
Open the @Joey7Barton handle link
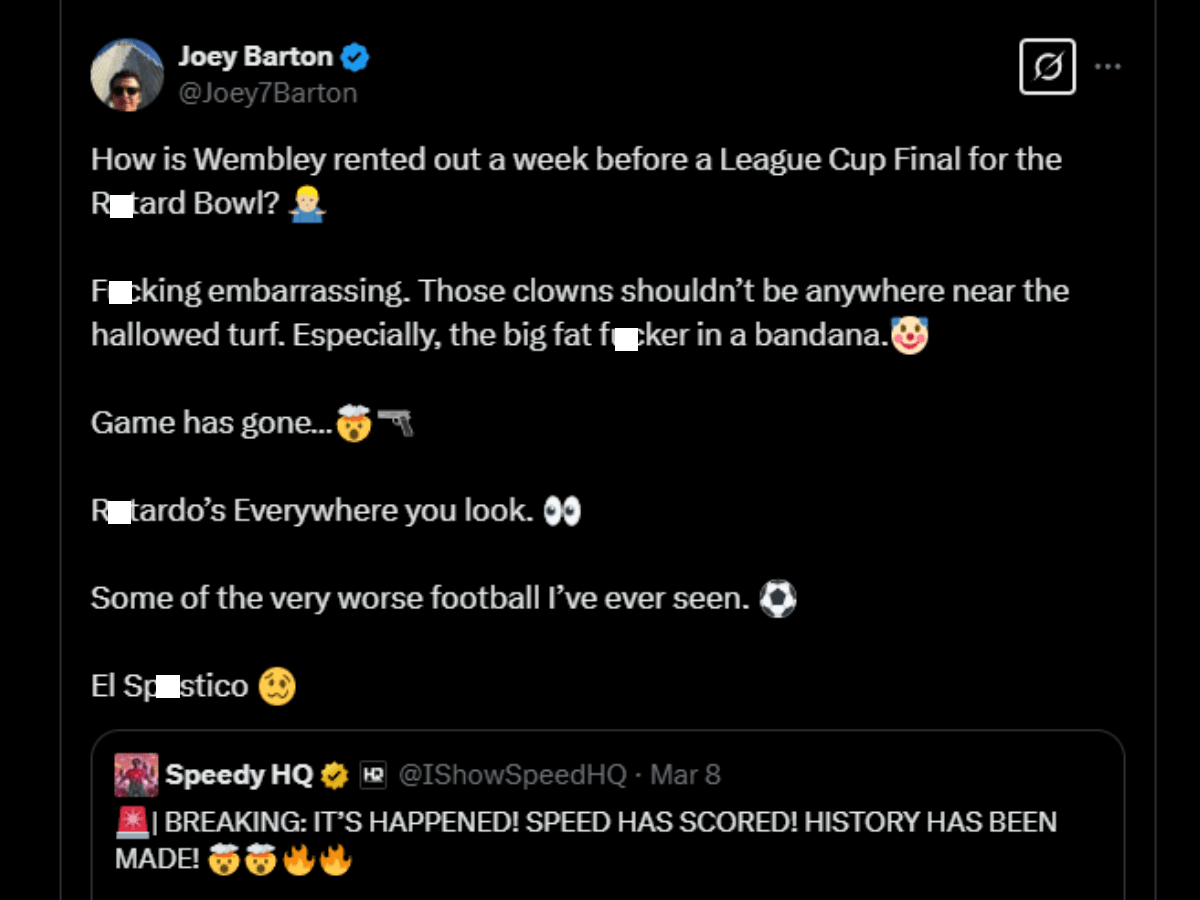click(268, 92)
